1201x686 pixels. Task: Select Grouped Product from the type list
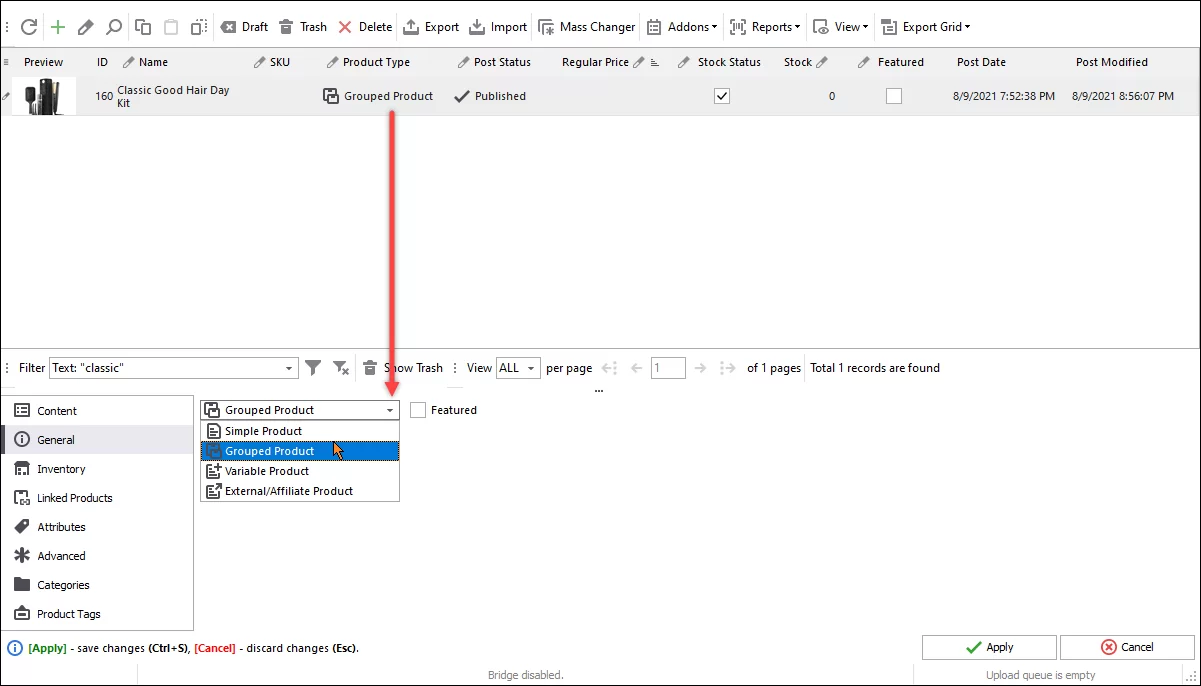click(x=269, y=450)
